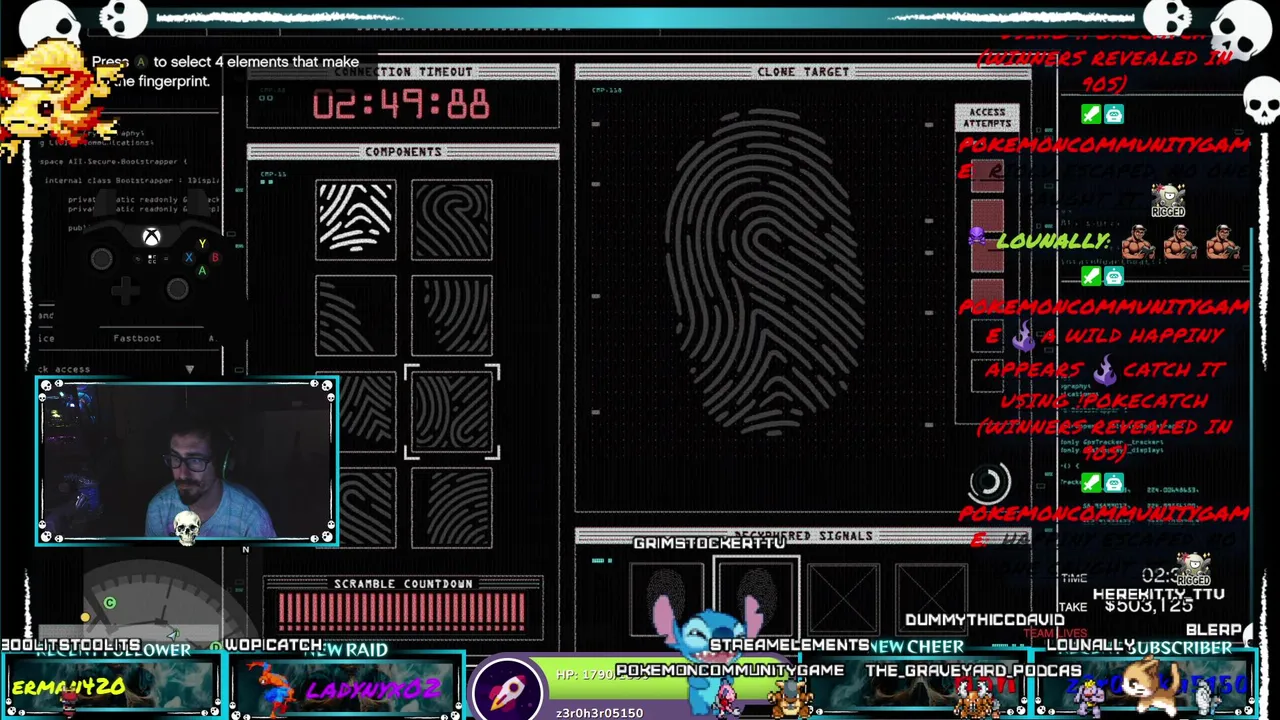1280x720 pixels.
Task: Click the THE_GRAVEYARD_PODCAS name
Action: (973, 670)
